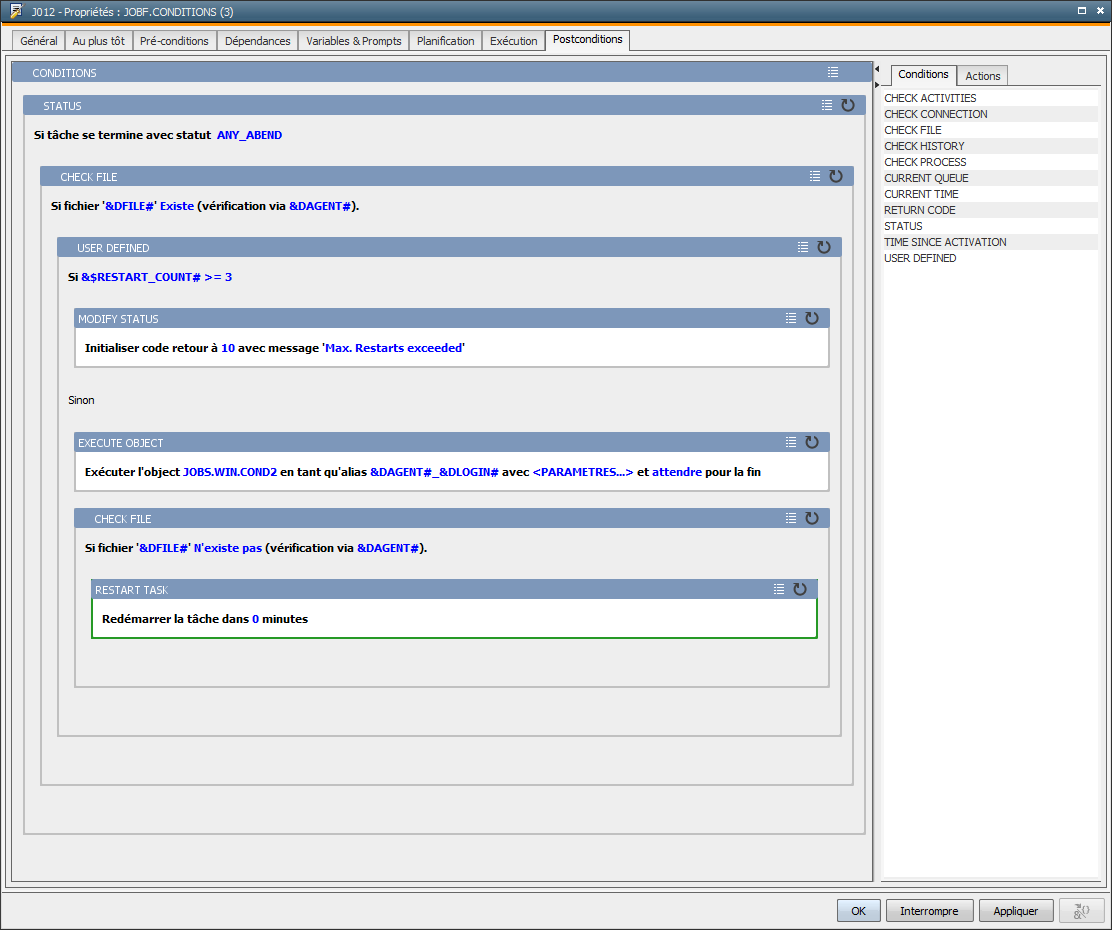
Task: Click the Interrompre button
Action: tap(929, 911)
